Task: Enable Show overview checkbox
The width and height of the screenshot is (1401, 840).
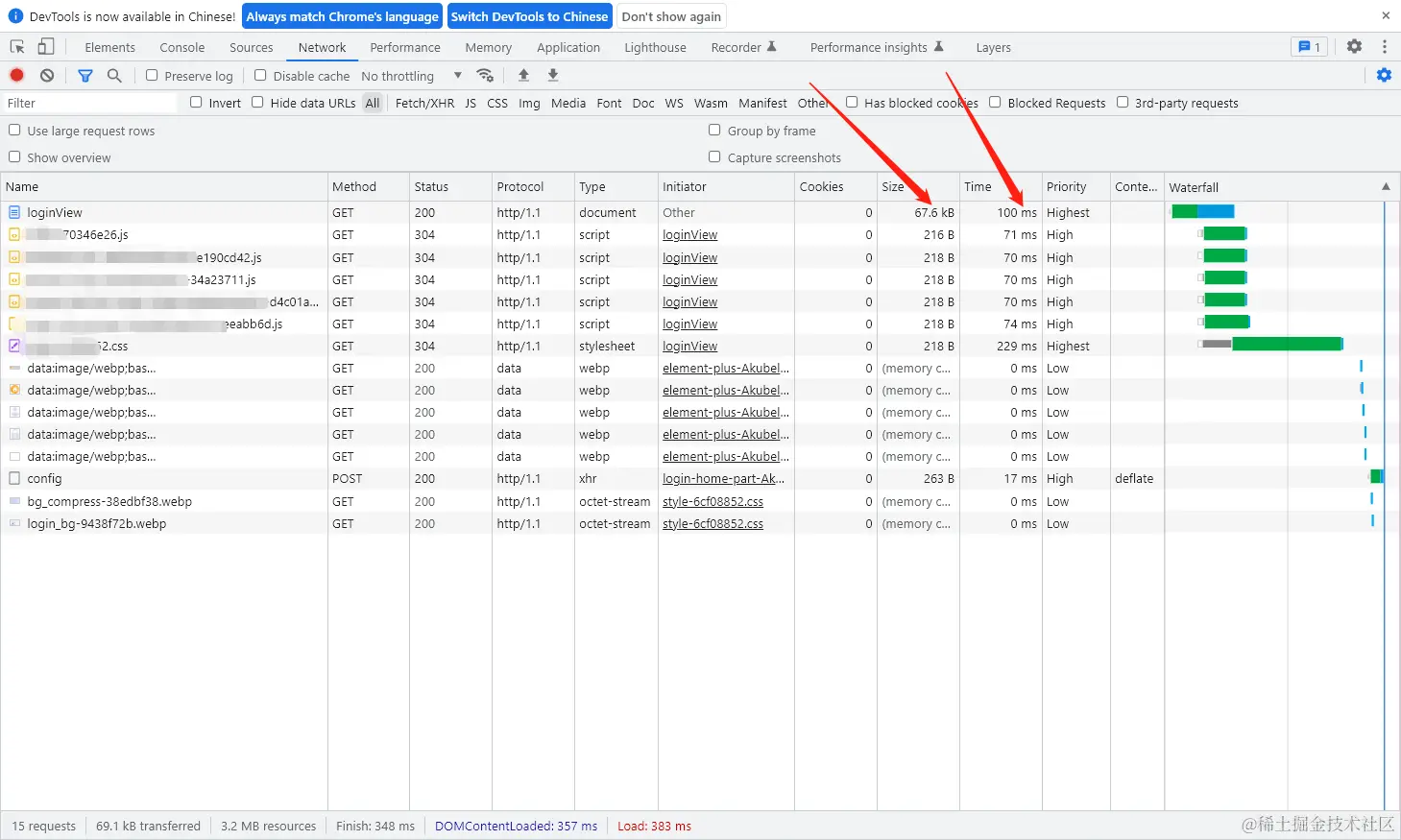Action: (14, 156)
